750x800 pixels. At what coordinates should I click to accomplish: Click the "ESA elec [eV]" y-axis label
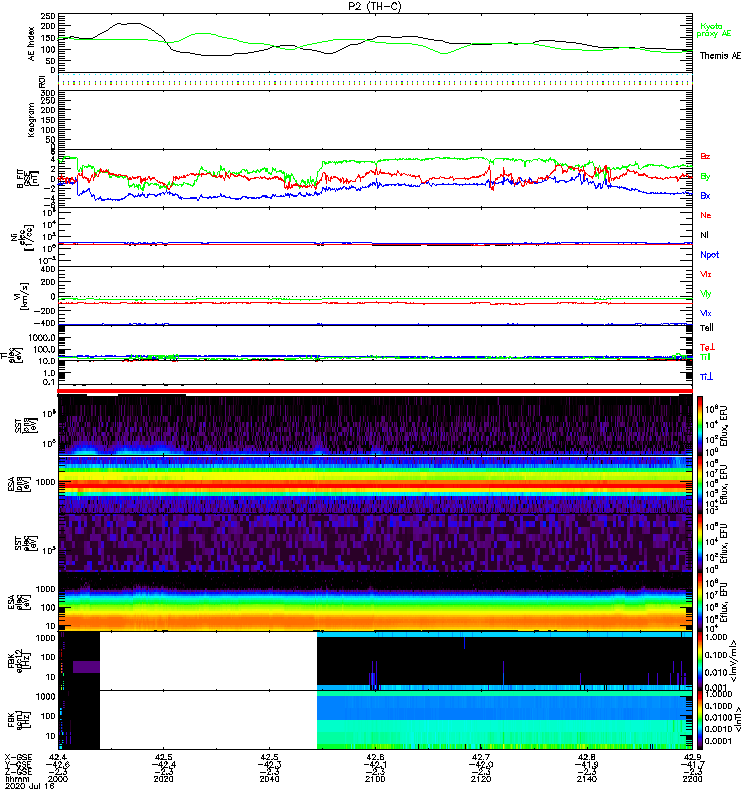click(x=18, y=602)
